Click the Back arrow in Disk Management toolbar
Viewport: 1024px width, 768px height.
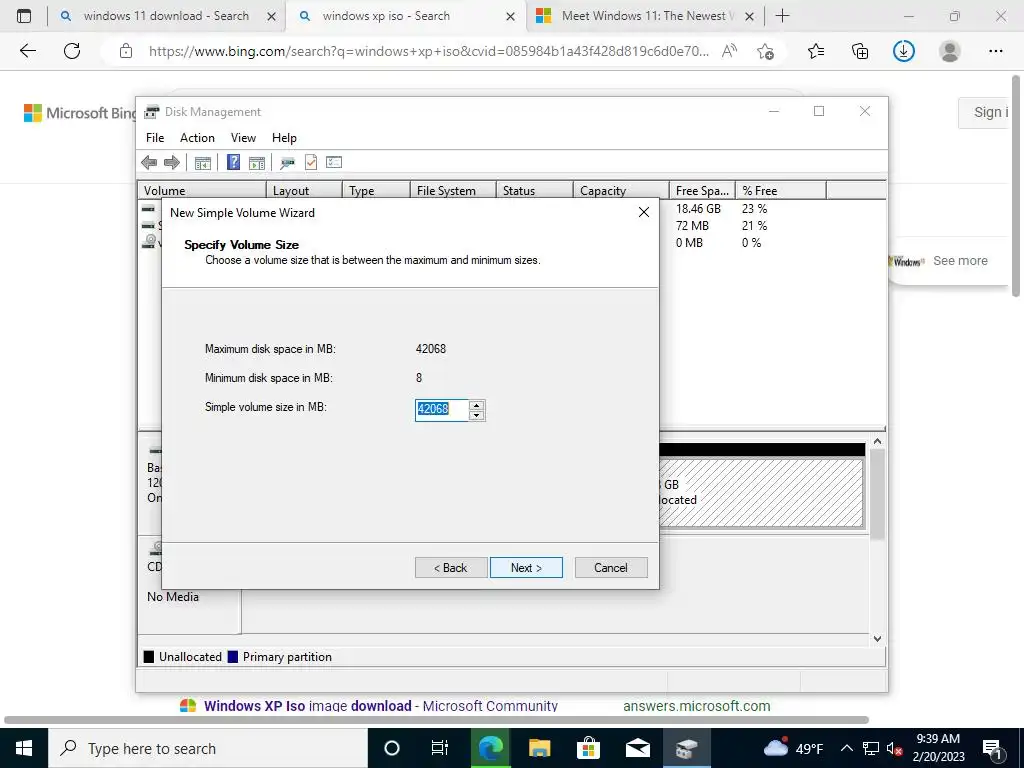[x=149, y=163]
